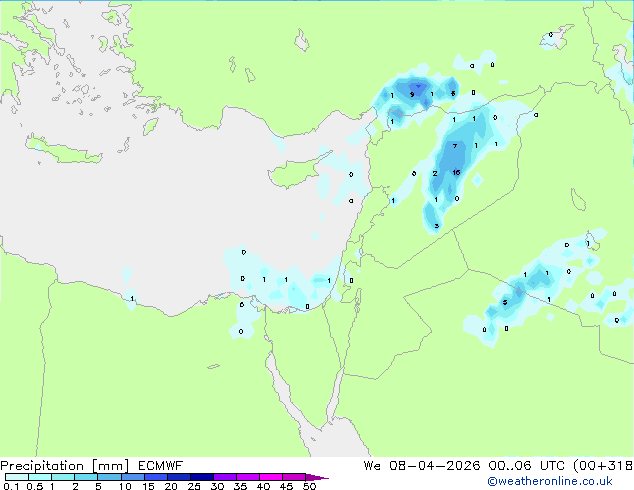Click the '9' precipitation value on map
The image size is (634, 490).
coord(412,95)
